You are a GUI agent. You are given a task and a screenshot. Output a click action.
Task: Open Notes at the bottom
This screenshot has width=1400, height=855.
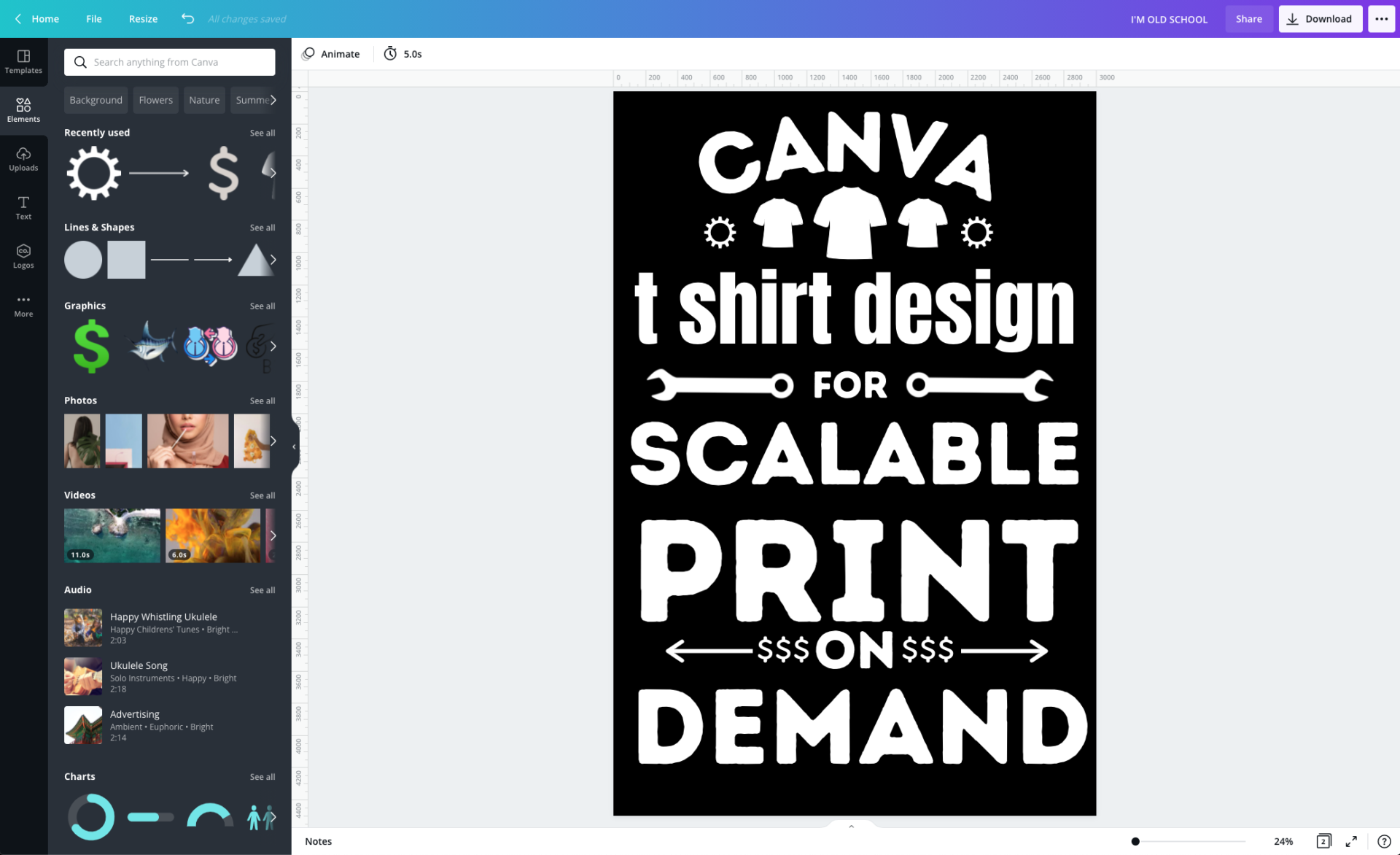pos(318,841)
